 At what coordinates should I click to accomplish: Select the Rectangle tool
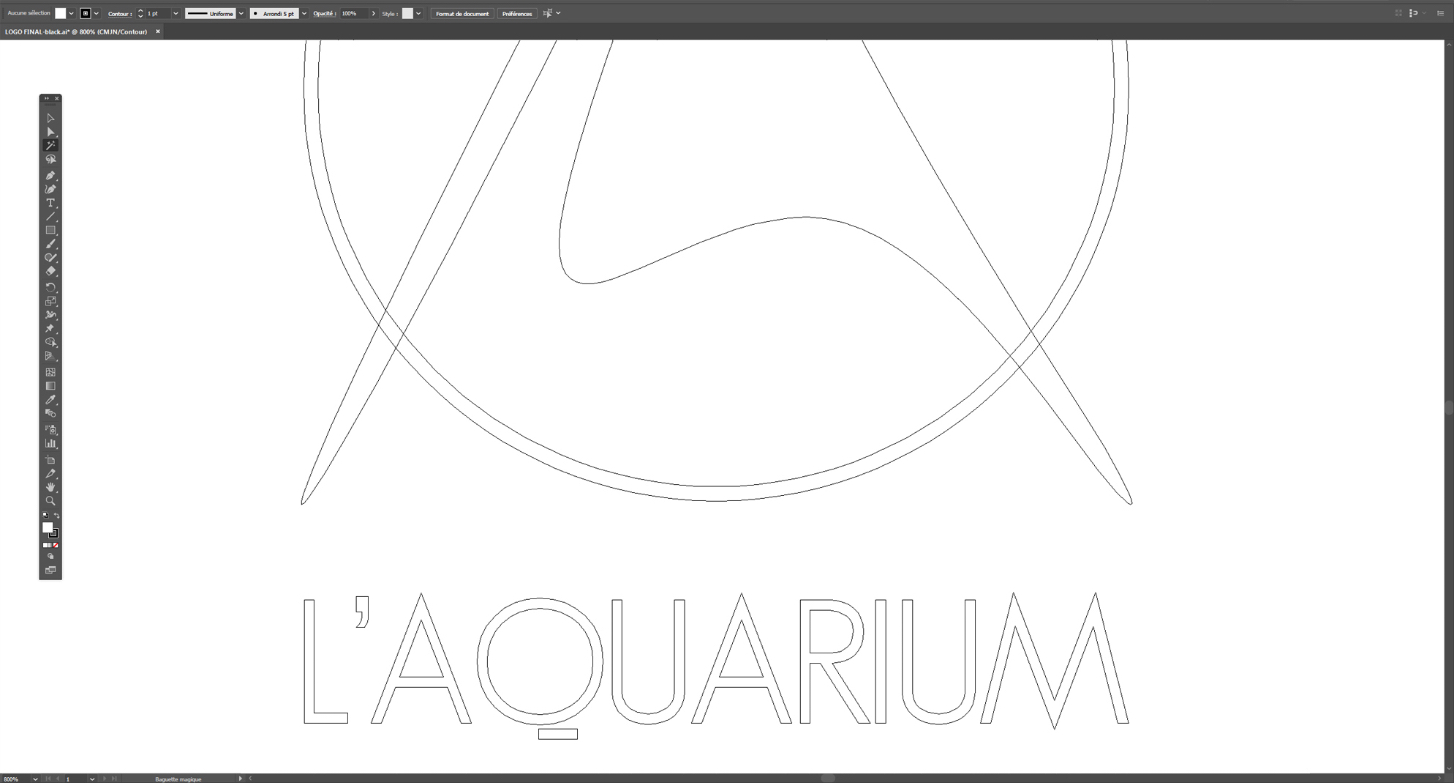pyautogui.click(x=50, y=230)
